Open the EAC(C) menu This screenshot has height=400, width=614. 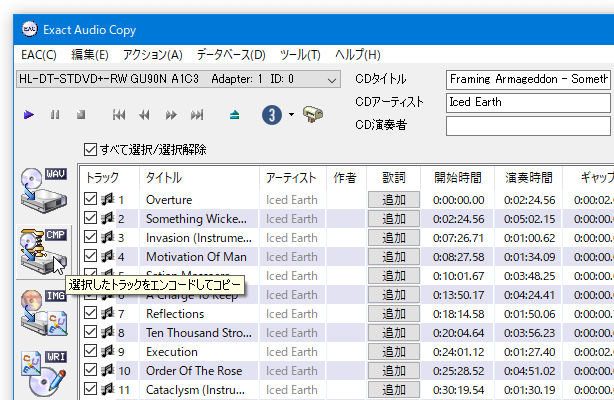pos(39,55)
